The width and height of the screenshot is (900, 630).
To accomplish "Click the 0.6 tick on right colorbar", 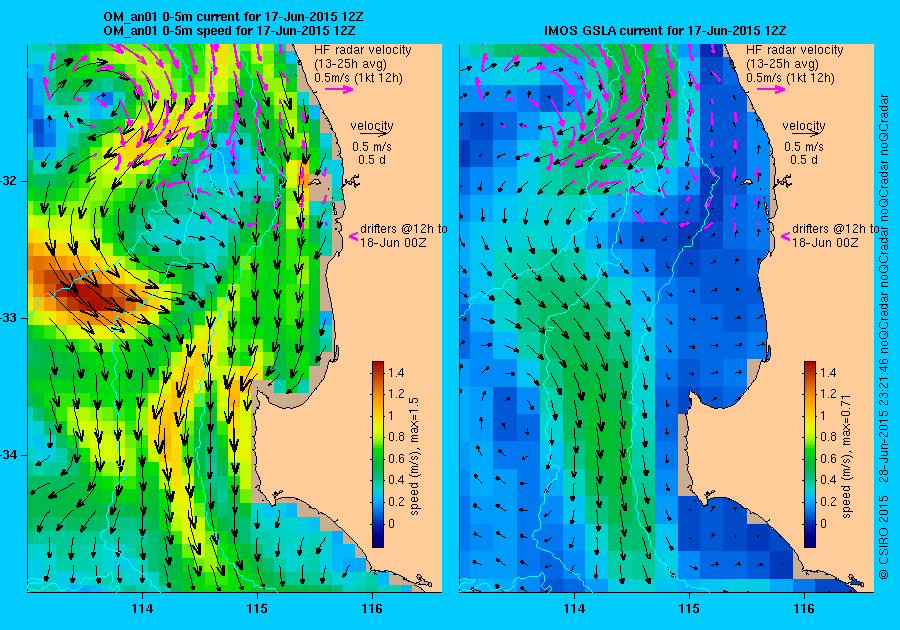I will coord(828,458).
